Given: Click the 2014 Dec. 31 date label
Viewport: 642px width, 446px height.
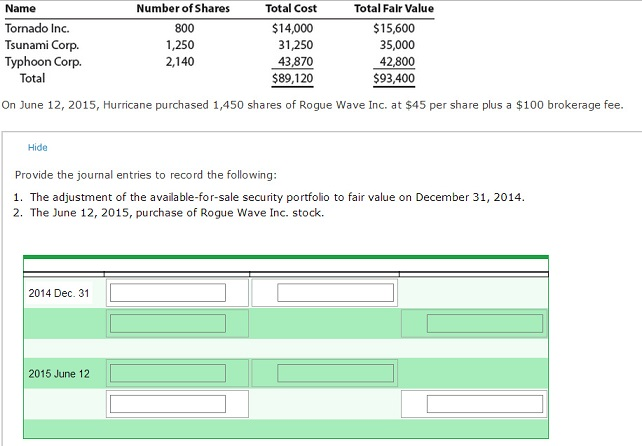Looking at the screenshot, I should pos(59,293).
